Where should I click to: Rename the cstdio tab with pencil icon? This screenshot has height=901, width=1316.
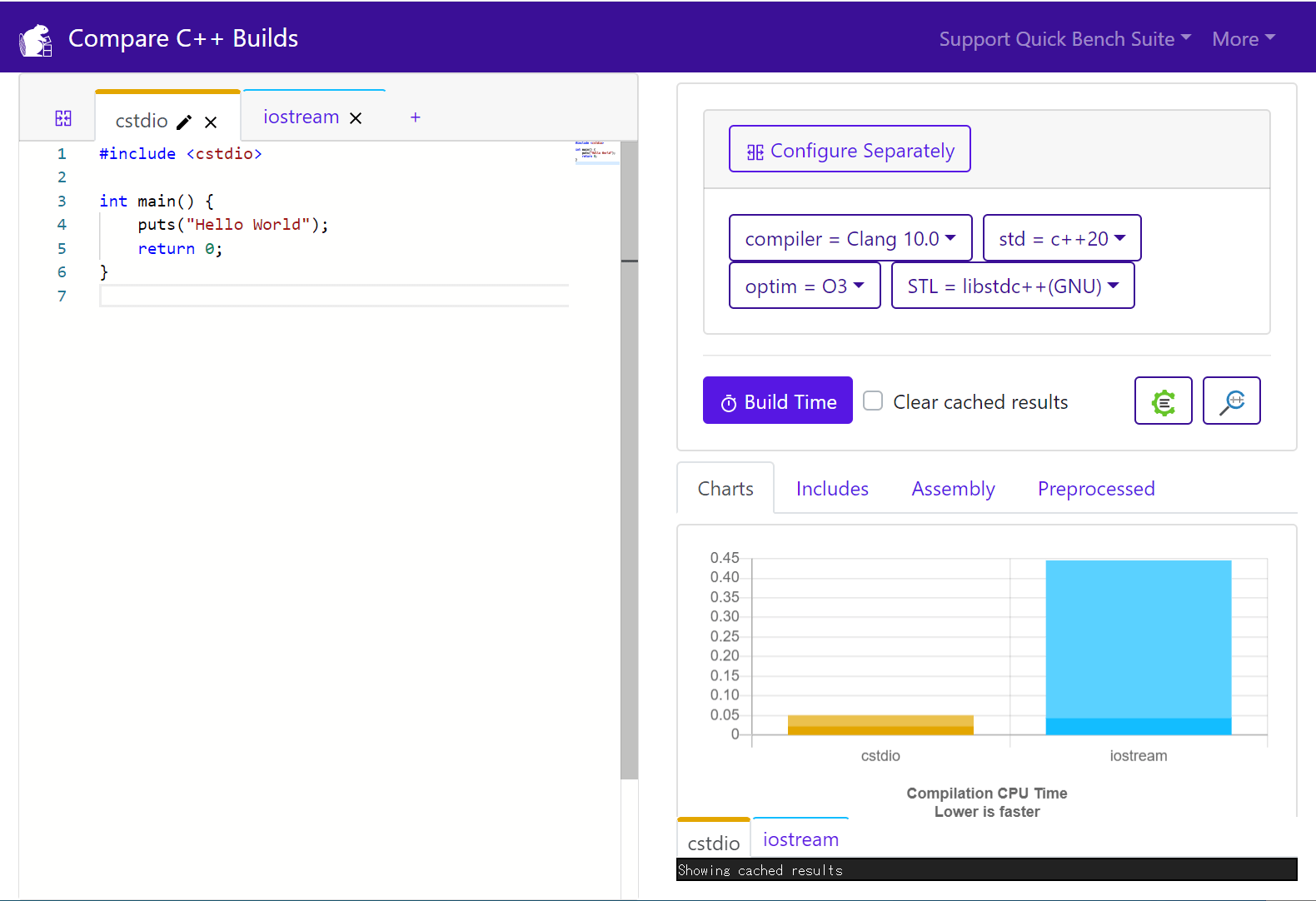[184, 122]
